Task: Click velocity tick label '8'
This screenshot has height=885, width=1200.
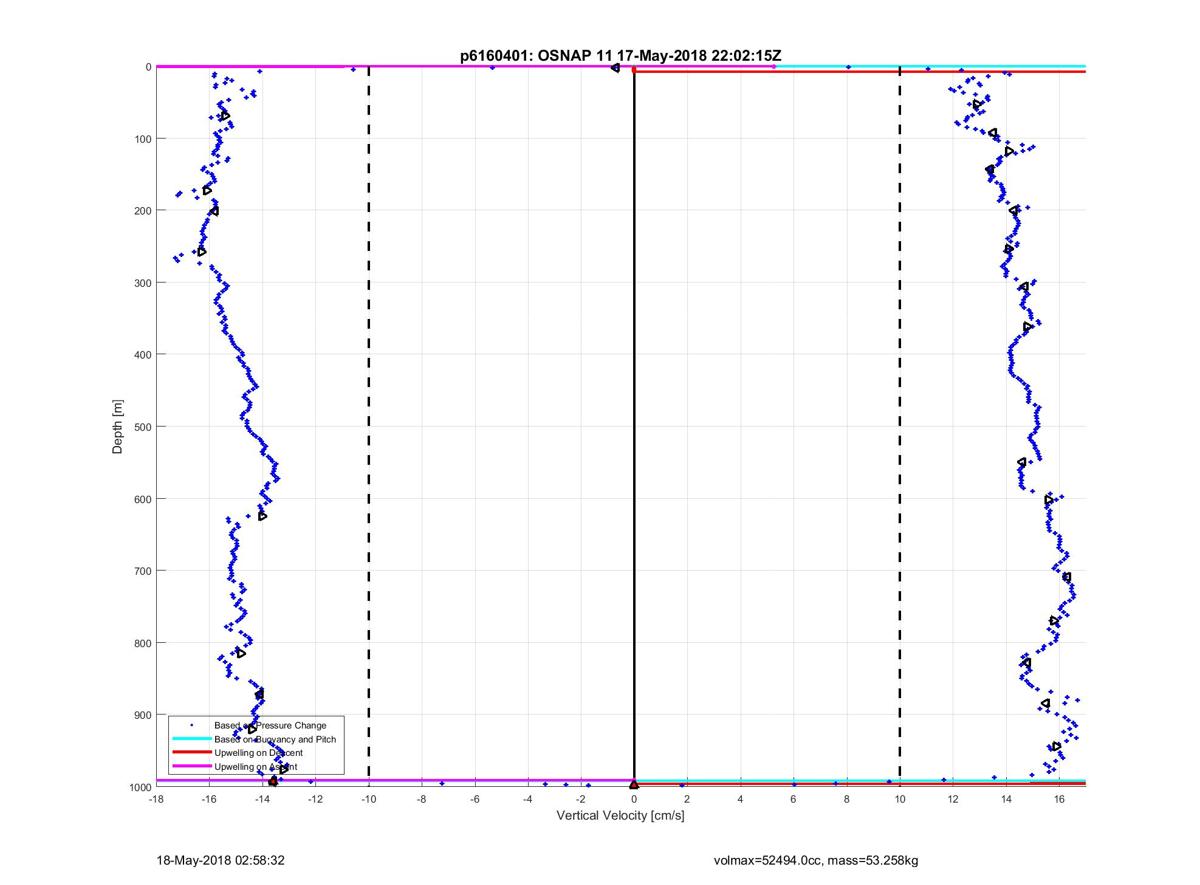Action: (846, 799)
